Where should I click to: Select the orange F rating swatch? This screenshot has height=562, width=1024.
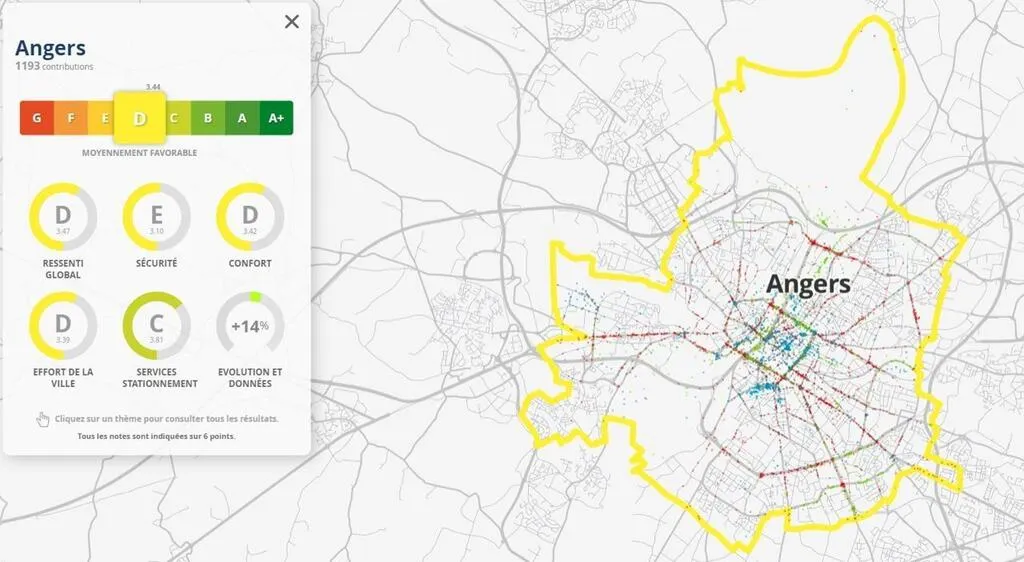[70, 118]
